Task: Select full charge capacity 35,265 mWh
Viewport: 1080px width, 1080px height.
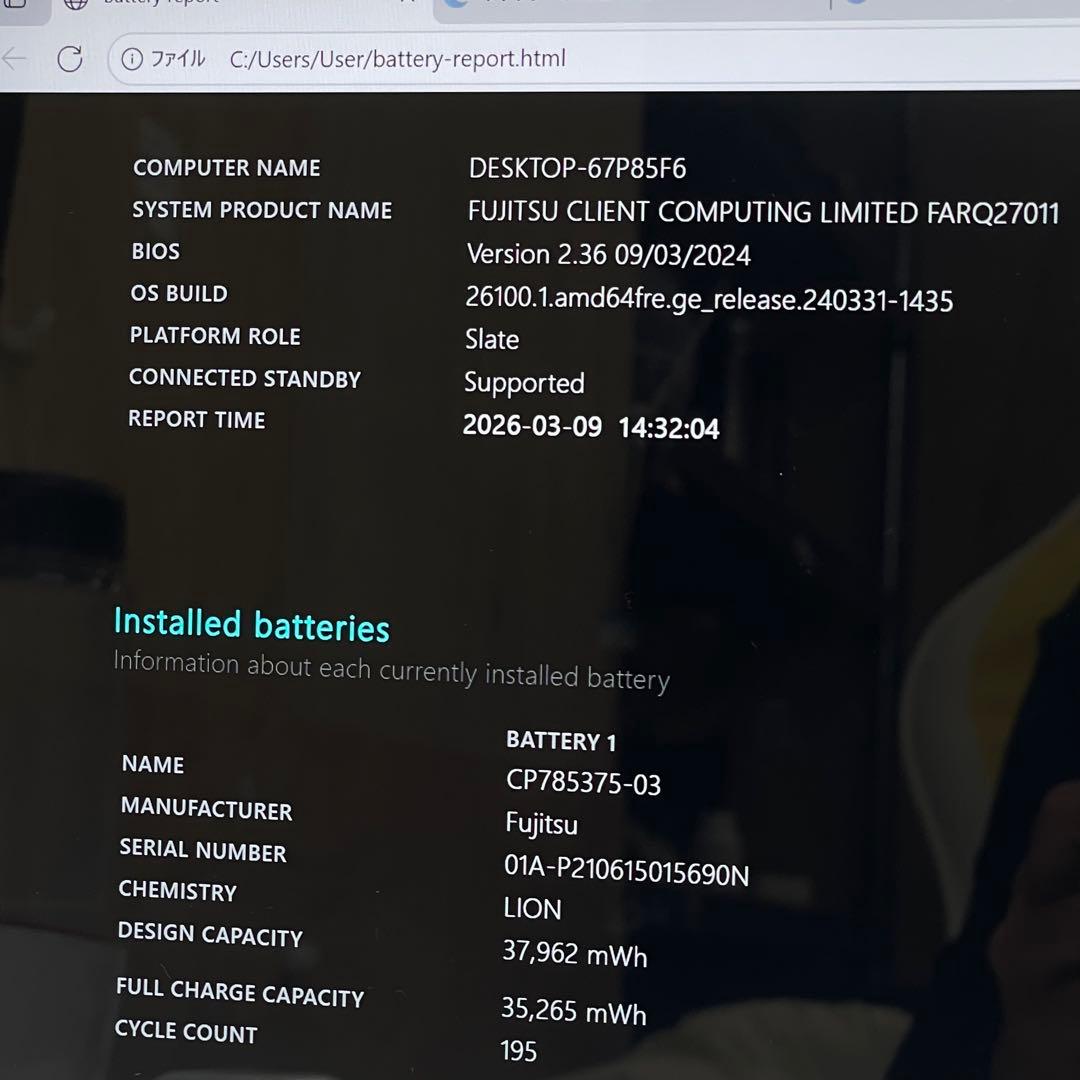Action: tap(573, 1012)
